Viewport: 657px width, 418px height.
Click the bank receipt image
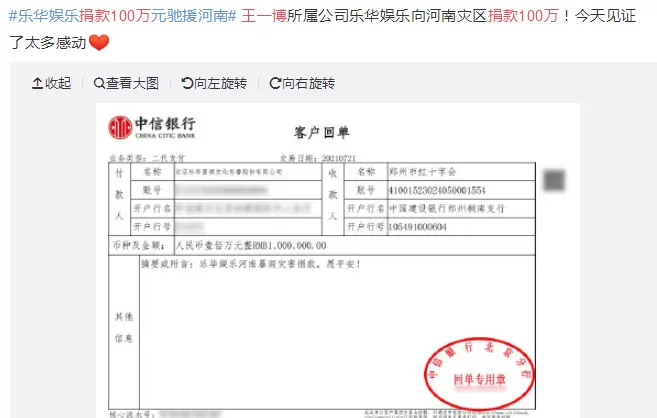(x=338, y=261)
